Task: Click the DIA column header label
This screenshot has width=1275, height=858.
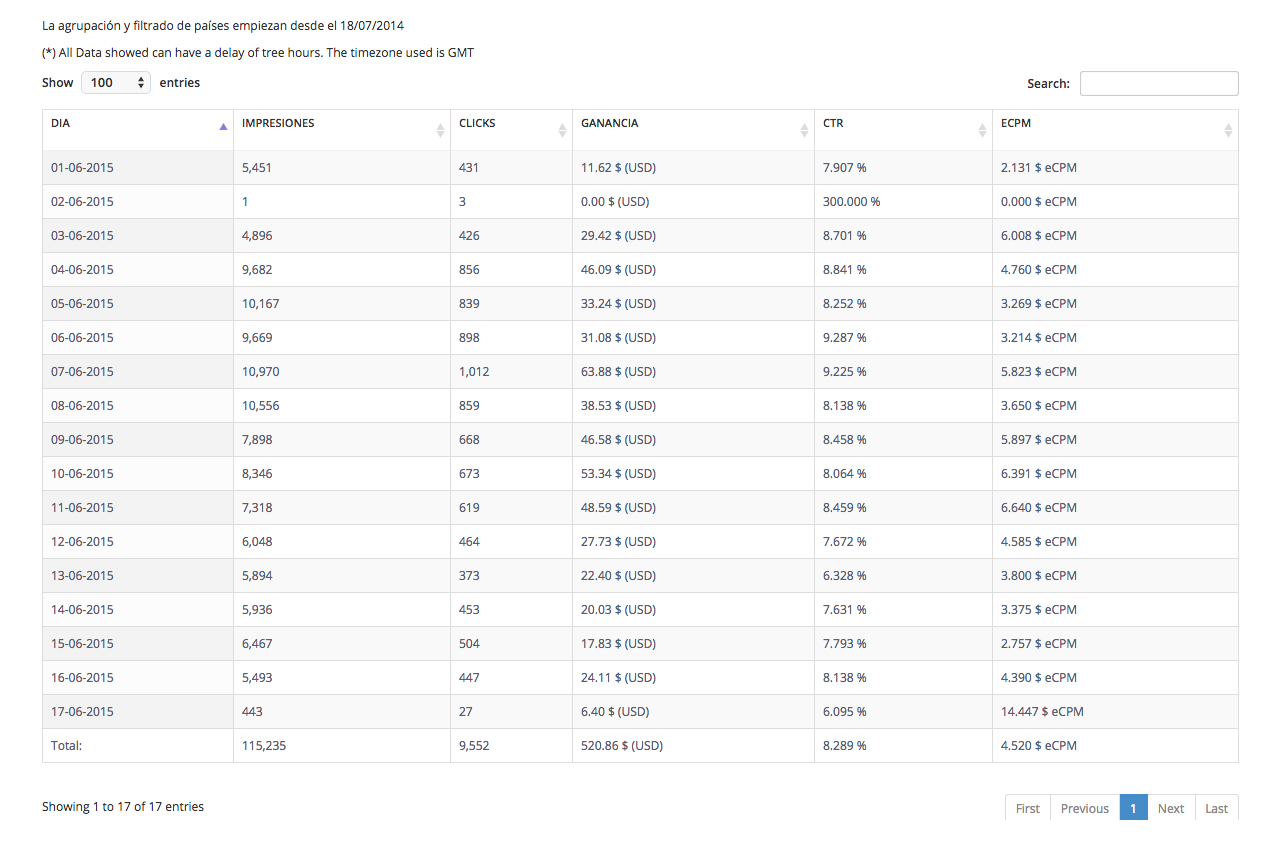Action: (61, 123)
